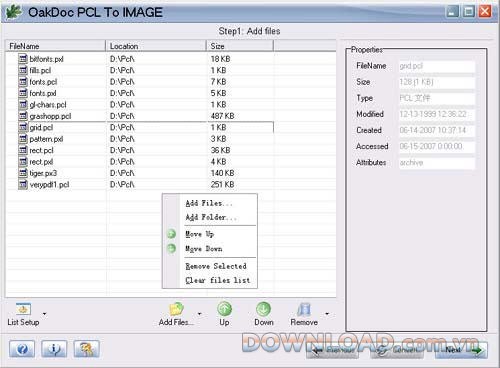Open the Add Files dropdown arrow
Image resolution: width=500 pixels, height=368 pixels.
coord(199,314)
